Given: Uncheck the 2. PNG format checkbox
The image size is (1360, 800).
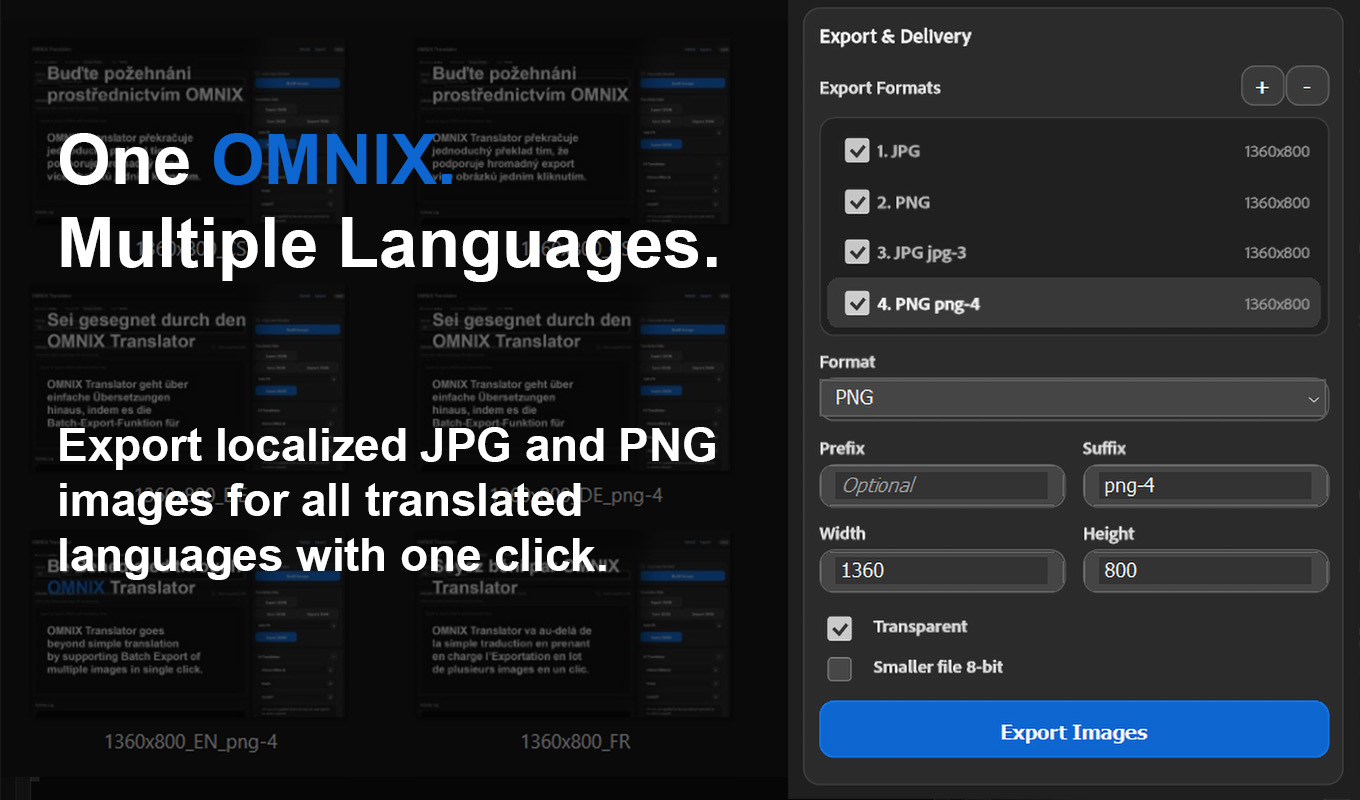Looking at the screenshot, I should [x=857, y=202].
